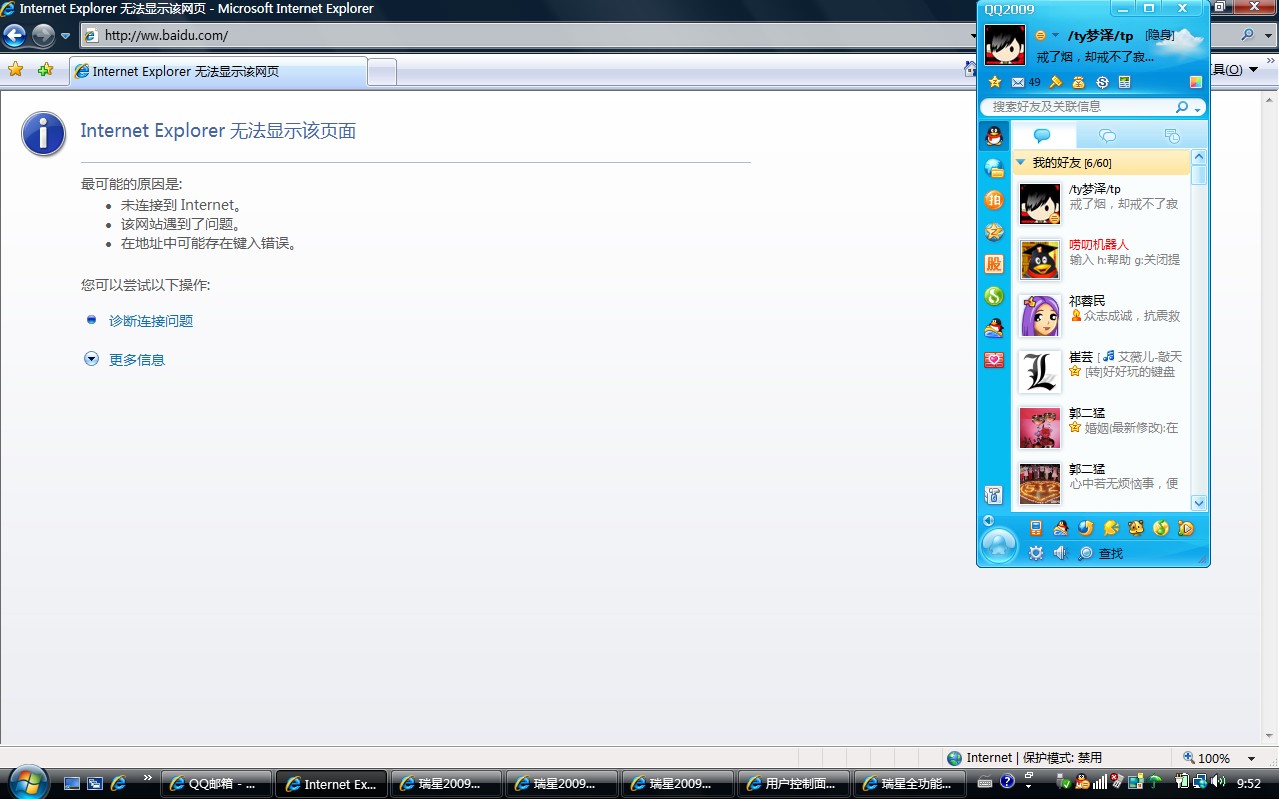Click Show Desktop quick launch icon
The image size is (1279, 799).
click(x=72, y=784)
